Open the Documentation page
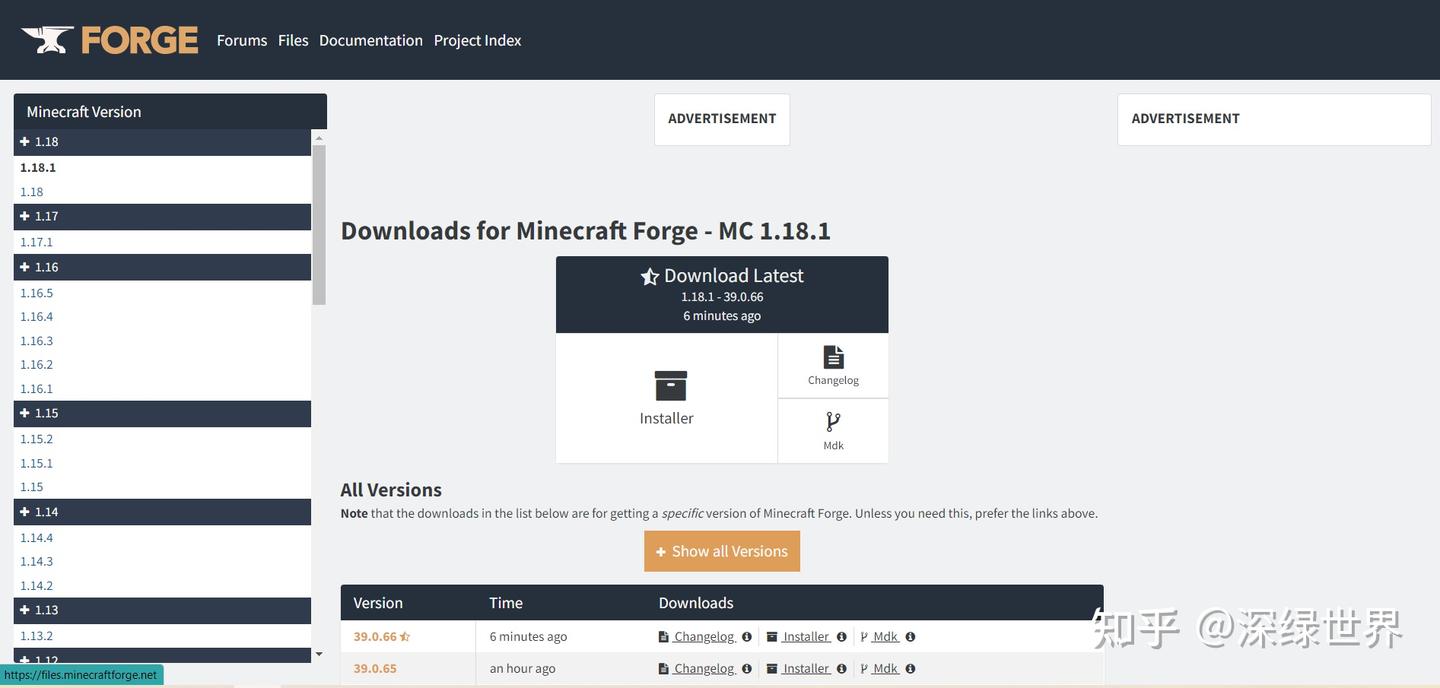Screen dimensions: 1440x688 (371, 39)
